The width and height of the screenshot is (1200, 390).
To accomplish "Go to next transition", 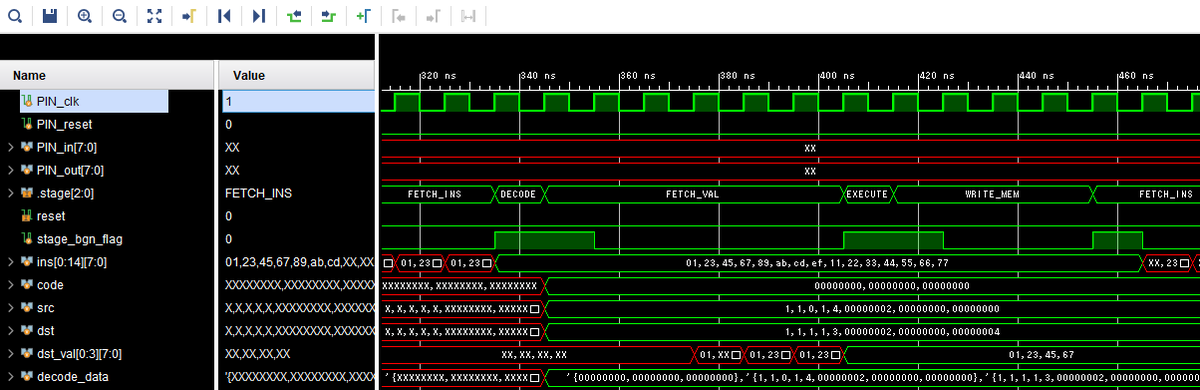I will 328,16.
